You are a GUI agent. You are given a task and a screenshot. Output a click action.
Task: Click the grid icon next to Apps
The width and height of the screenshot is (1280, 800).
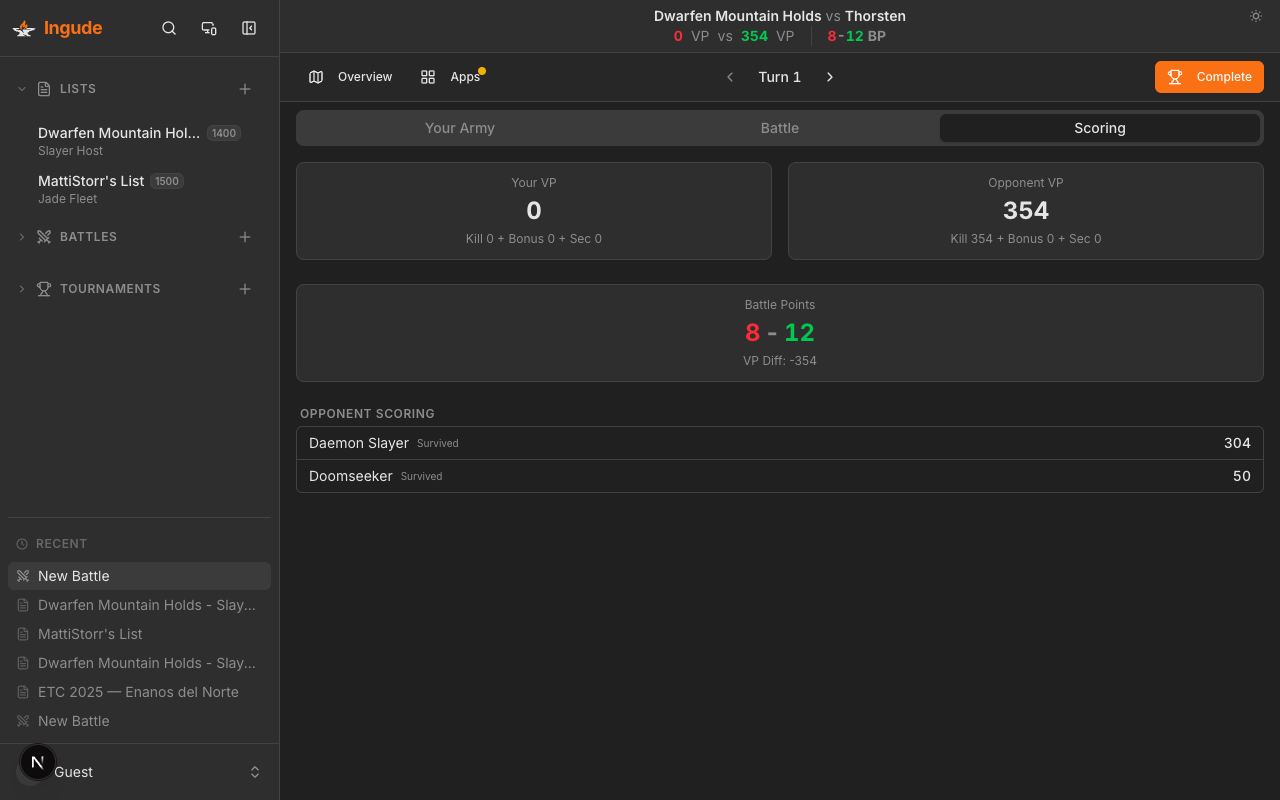[x=428, y=76]
